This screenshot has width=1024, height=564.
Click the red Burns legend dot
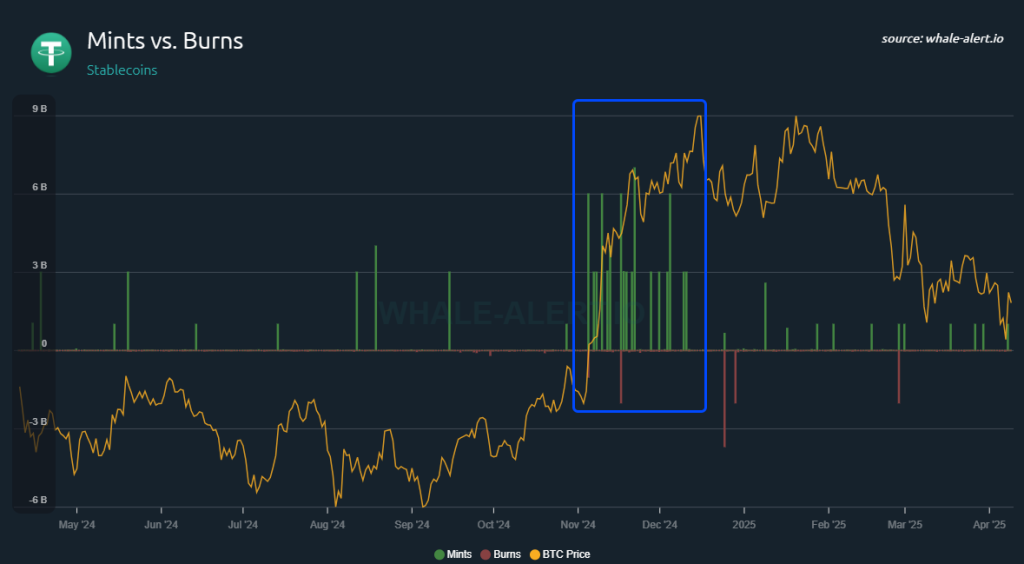point(485,554)
